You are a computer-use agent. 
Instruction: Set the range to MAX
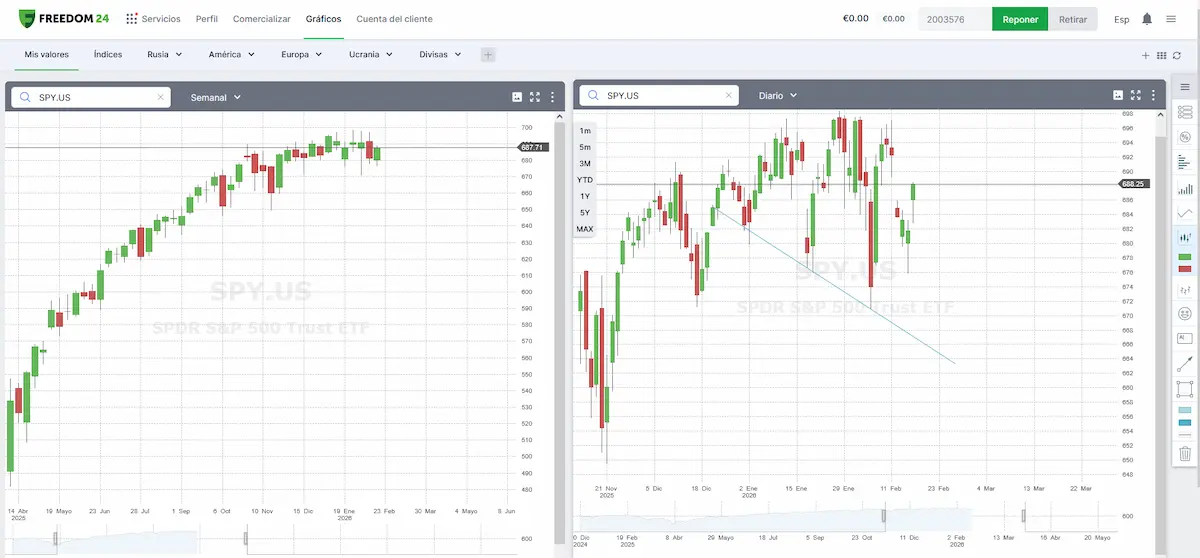[585, 229]
